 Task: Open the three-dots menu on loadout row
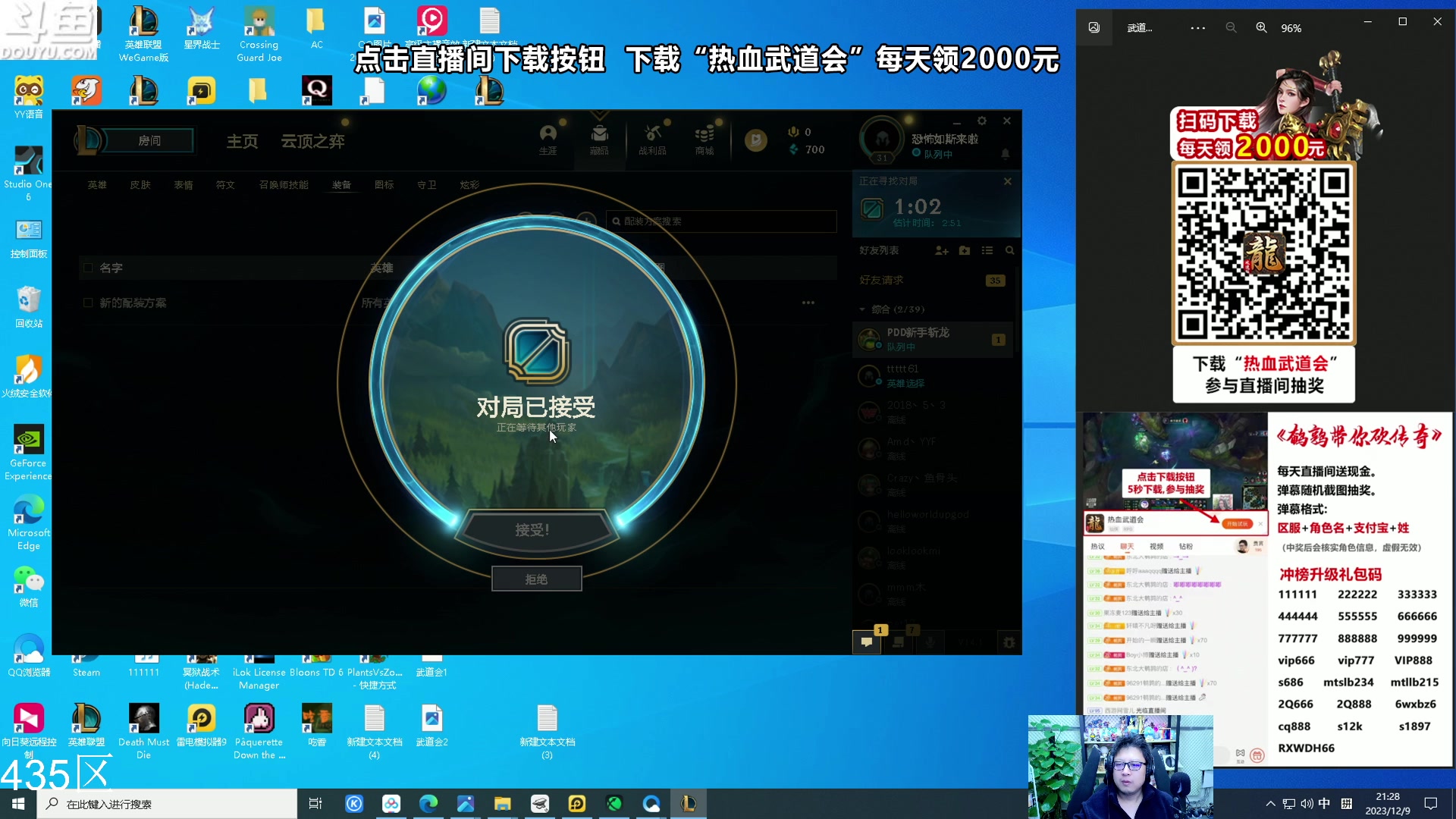coord(808,303)
